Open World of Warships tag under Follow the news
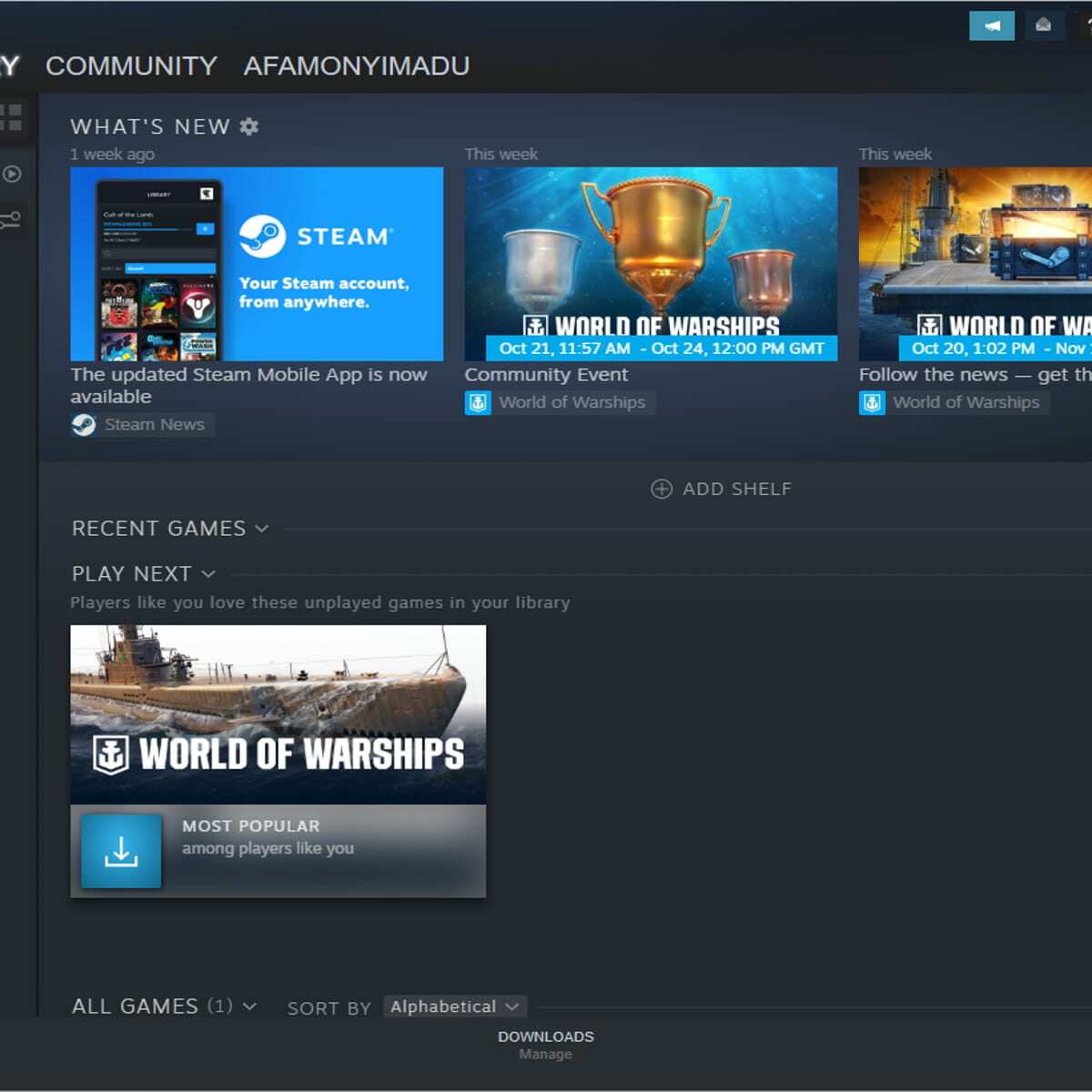This screenshot has height=1092, width=1092. tap(954, 403)
